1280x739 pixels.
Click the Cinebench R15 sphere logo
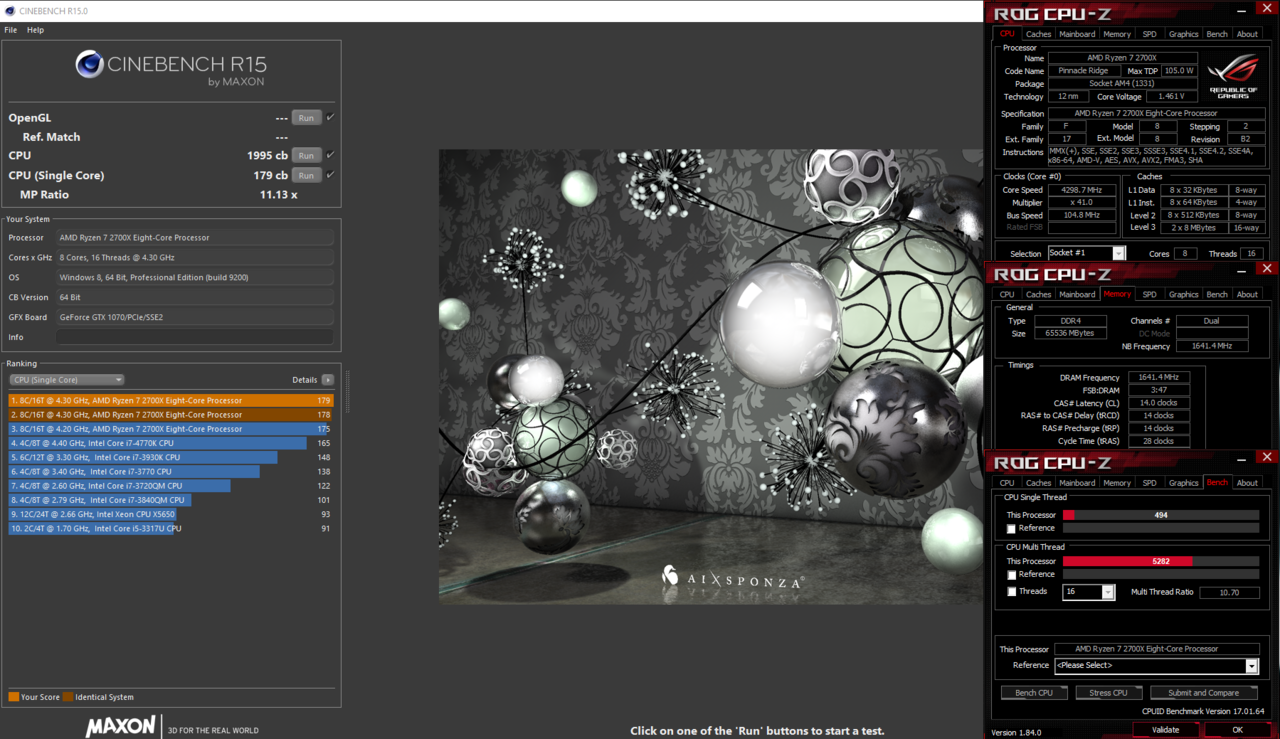[89, 65]
